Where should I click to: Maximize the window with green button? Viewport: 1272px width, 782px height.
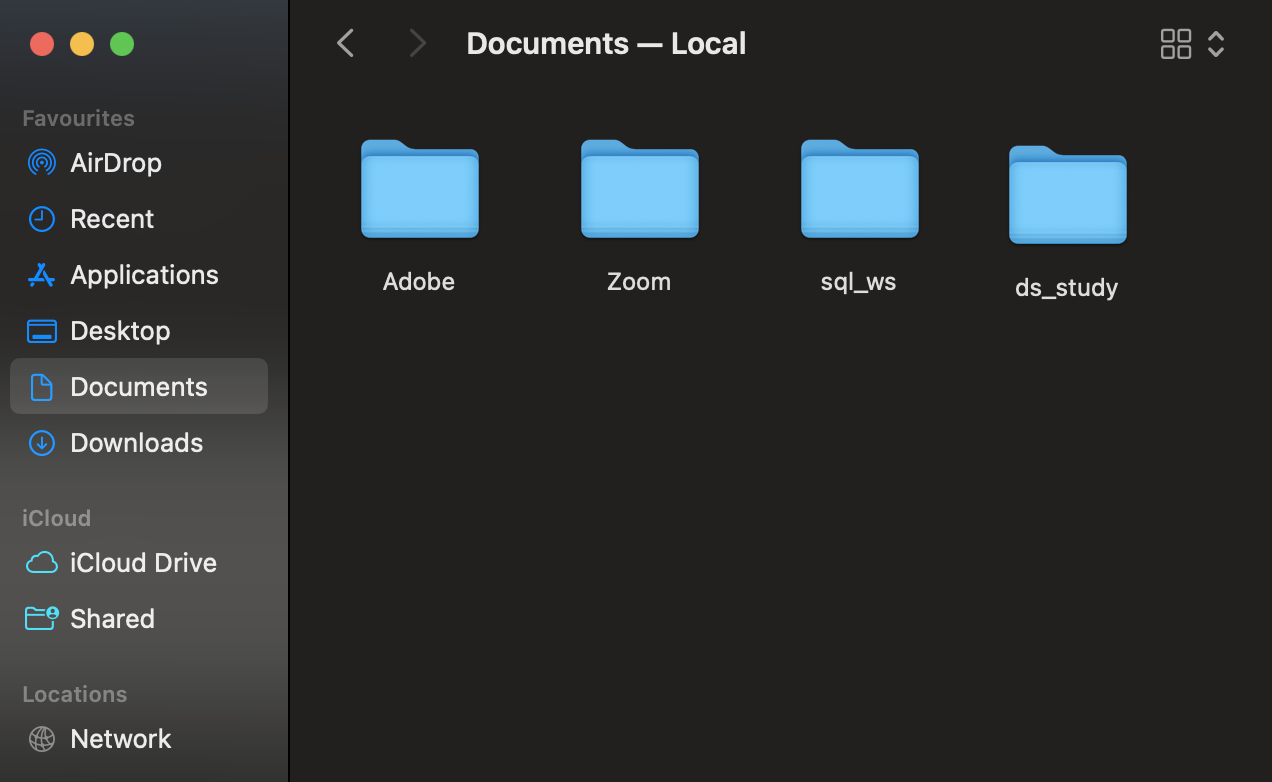coord(122,44)
